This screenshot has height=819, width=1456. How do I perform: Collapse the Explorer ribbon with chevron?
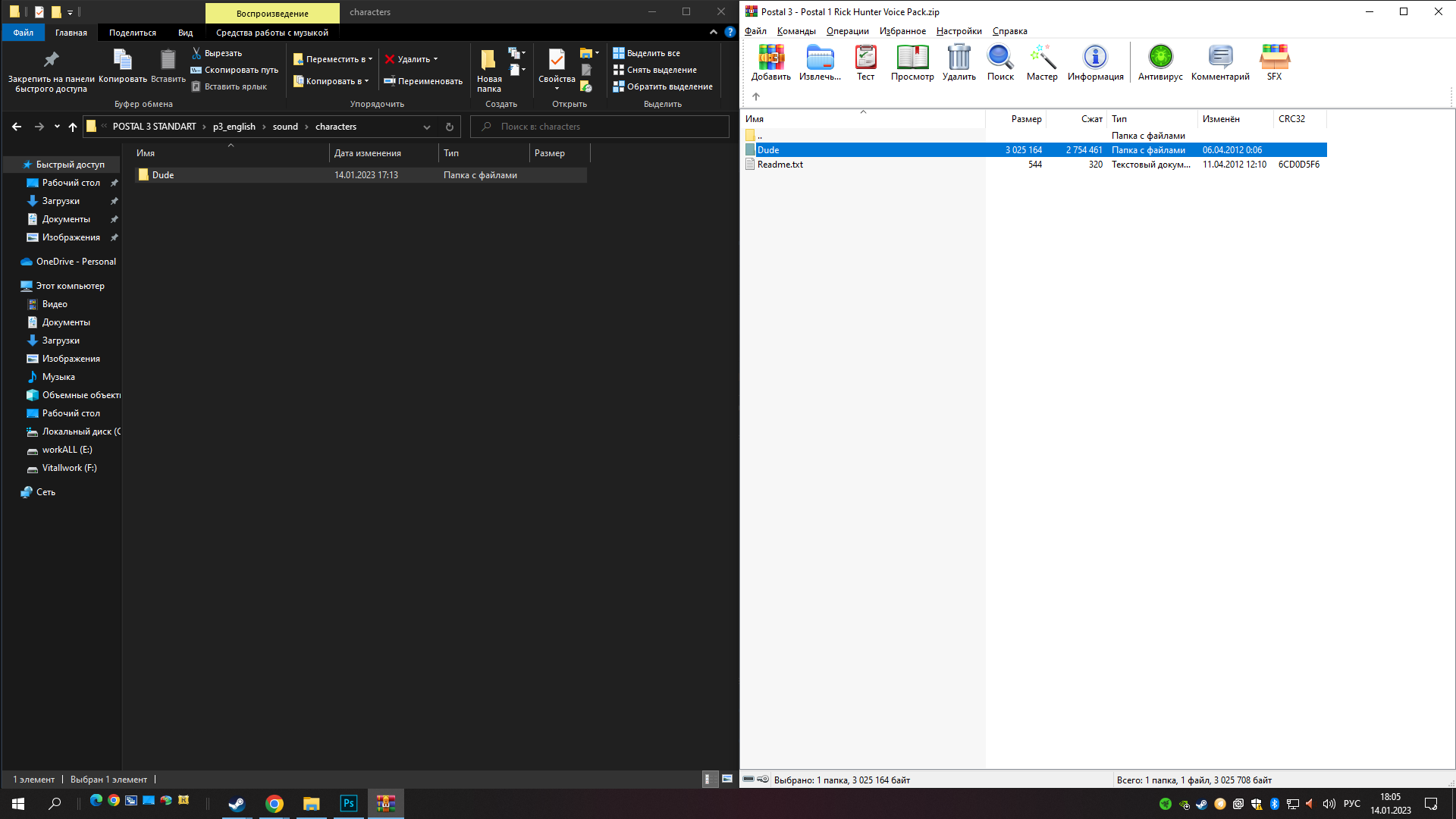coord(713,32)
